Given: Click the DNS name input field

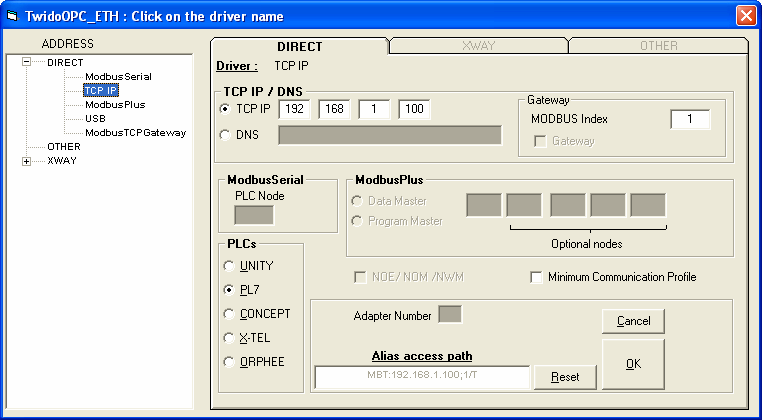Looking at the screenshot, I should coord(390,135).
